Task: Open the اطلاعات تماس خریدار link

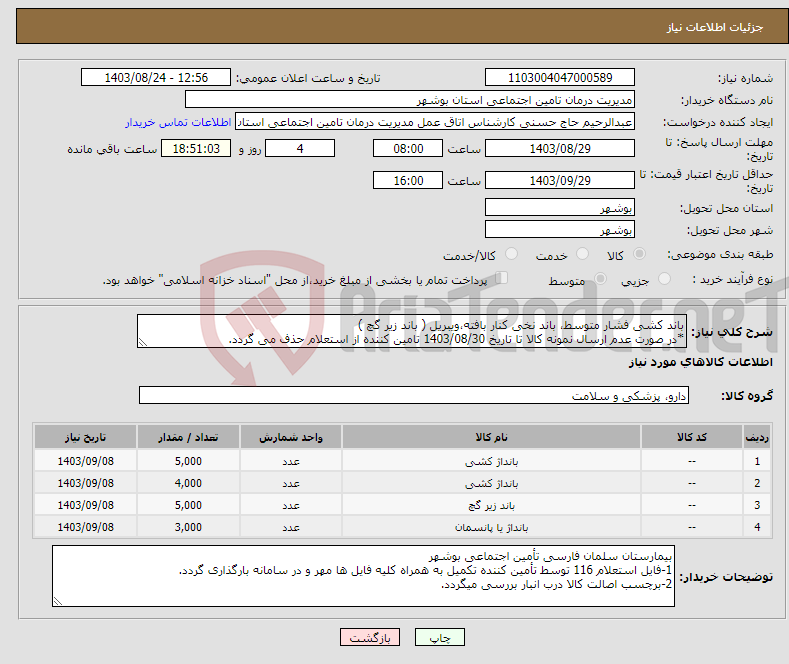Action: [178, 122]
